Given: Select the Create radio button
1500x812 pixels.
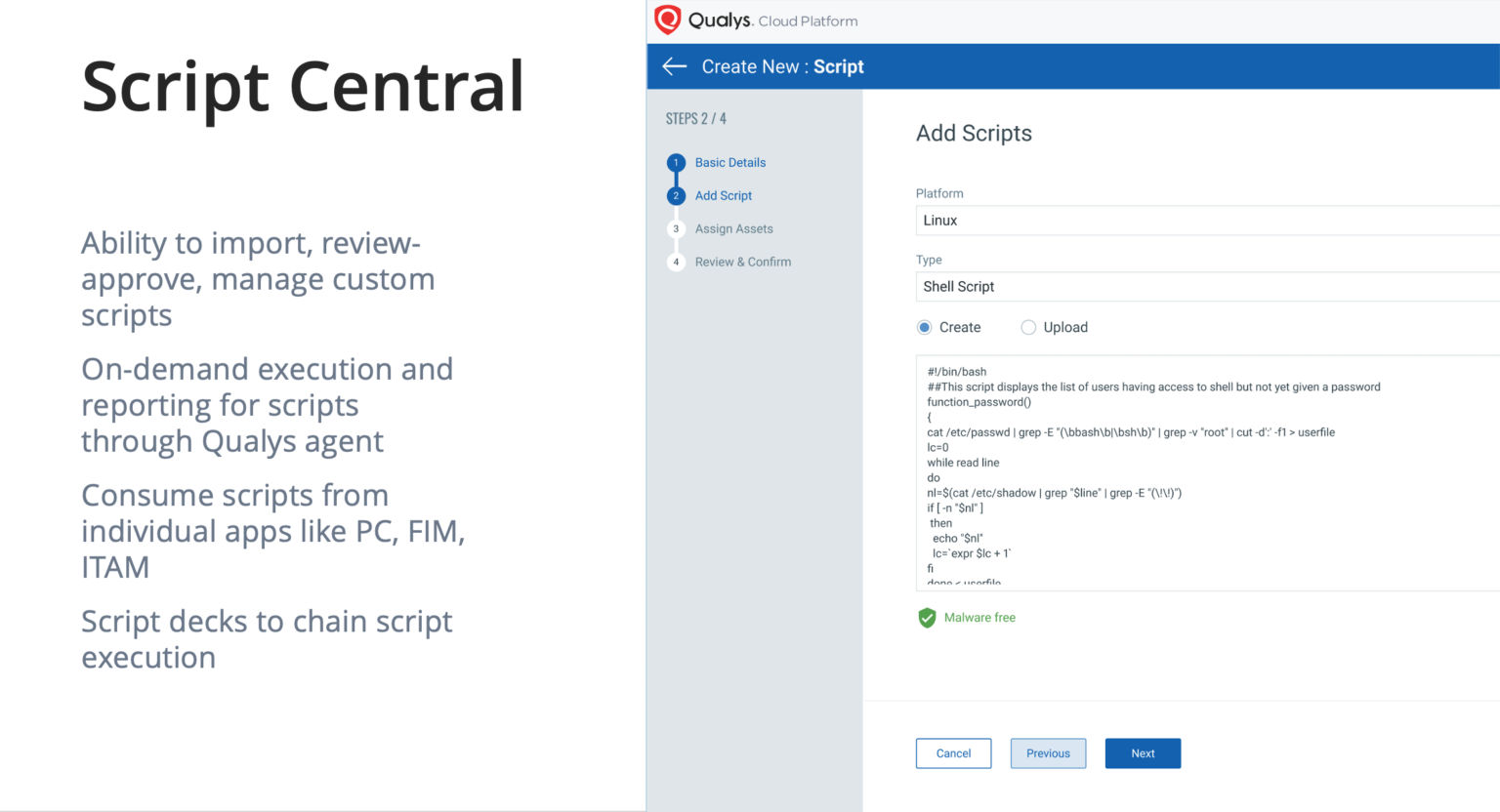Looking at the screenshot, I should [924, 327].
